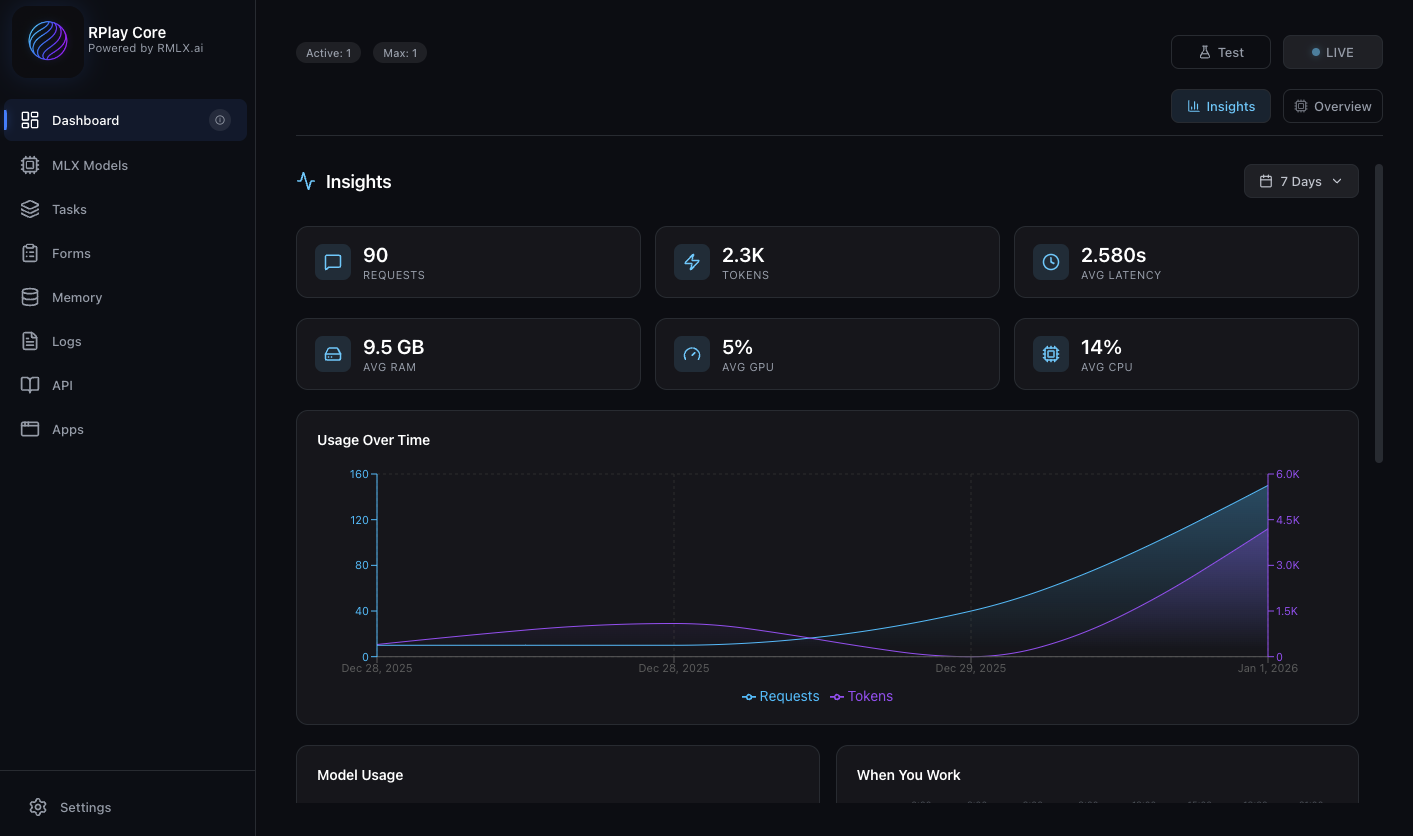1413x836 pixels.
Task: Expand the Dashboard pin control
Action: [220, 119]
